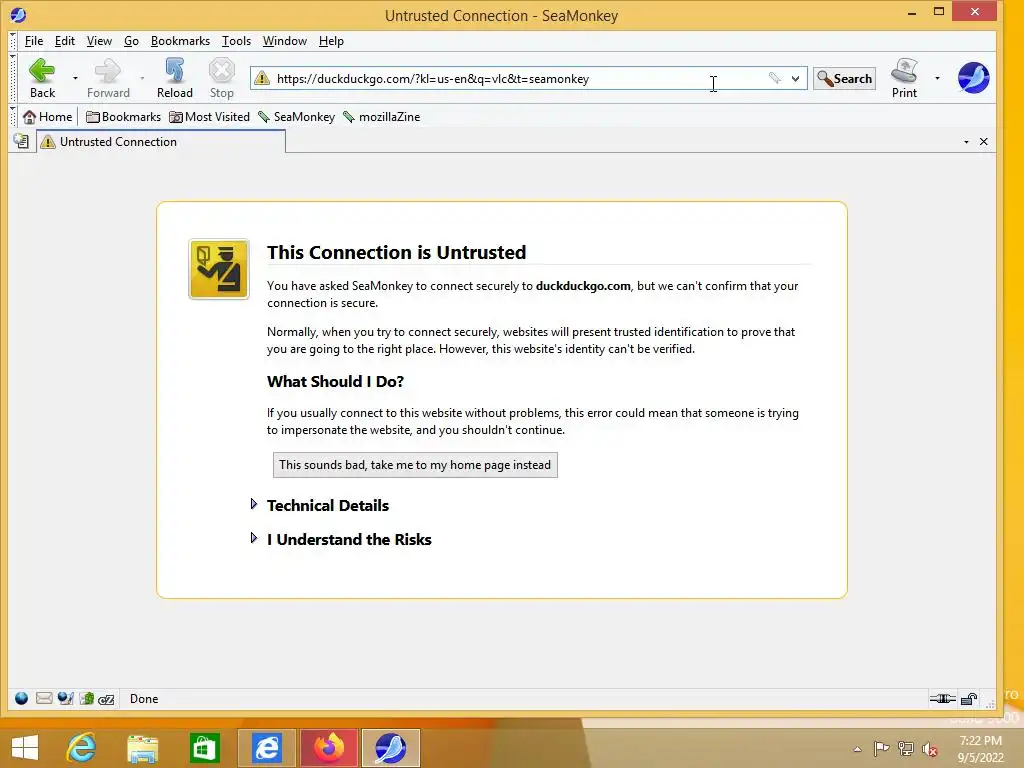The height and width of the screenshot is (768, 1024).
Task: Click the tag icon inside the URL bar
Action: 775,78
